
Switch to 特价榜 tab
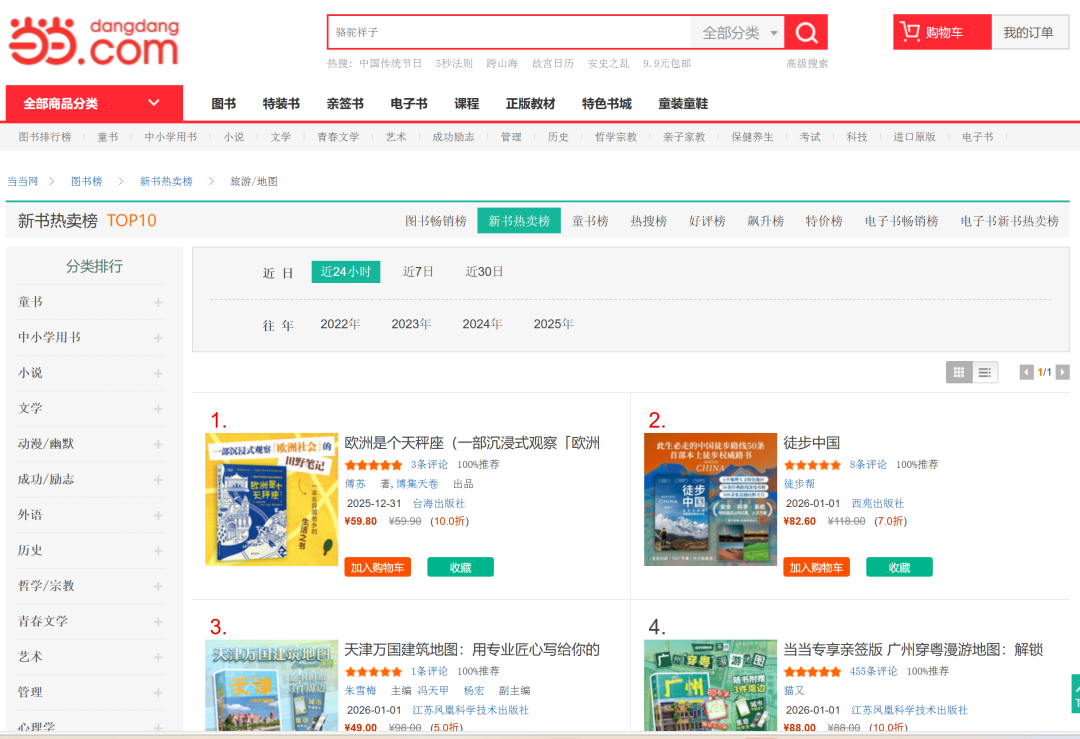(824, 221)
